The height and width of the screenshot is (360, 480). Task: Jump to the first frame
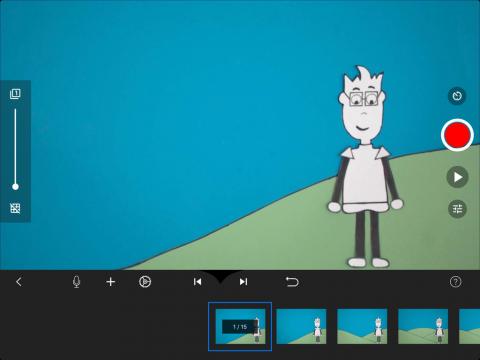point(197,282)
